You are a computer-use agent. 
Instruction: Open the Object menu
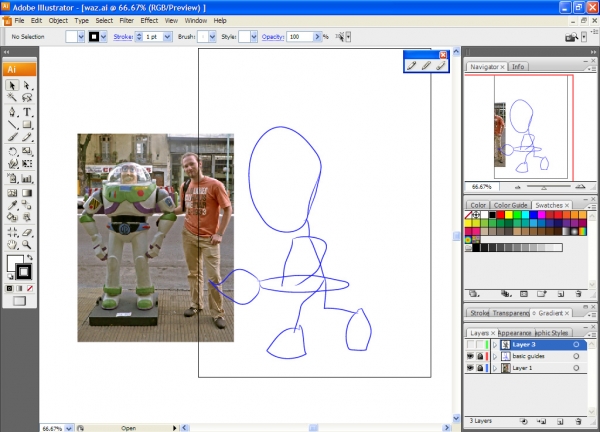(58, 21)
